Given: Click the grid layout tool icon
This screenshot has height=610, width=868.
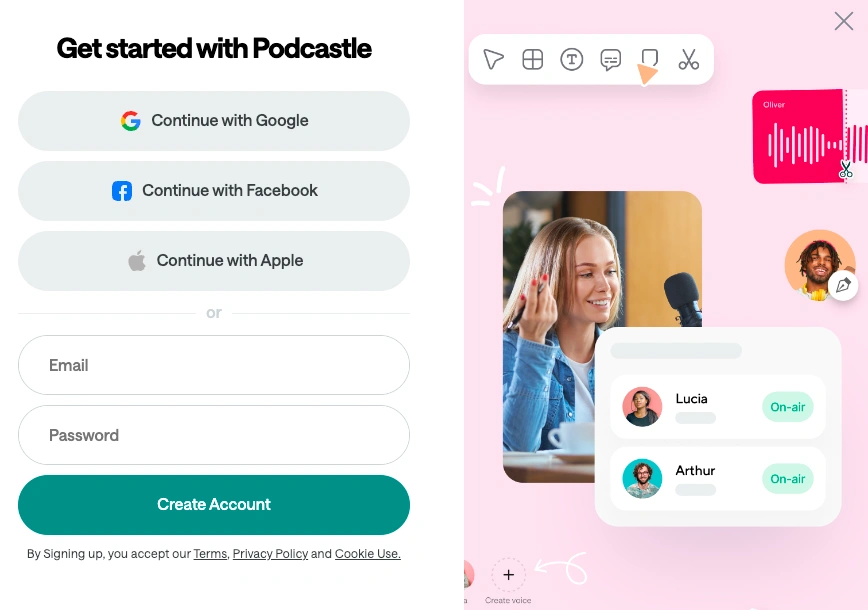Looking at the screenshot, I should click(533, 60).
